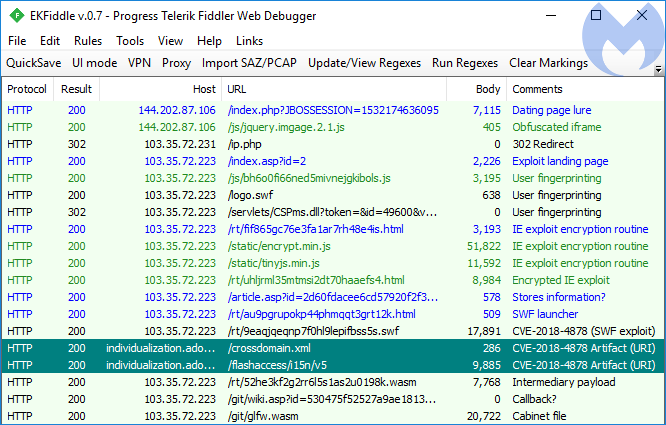The height and width of the screenshot is (425, 666).
Task: Click Update/View Regexes button
Action: click(364, 63)
